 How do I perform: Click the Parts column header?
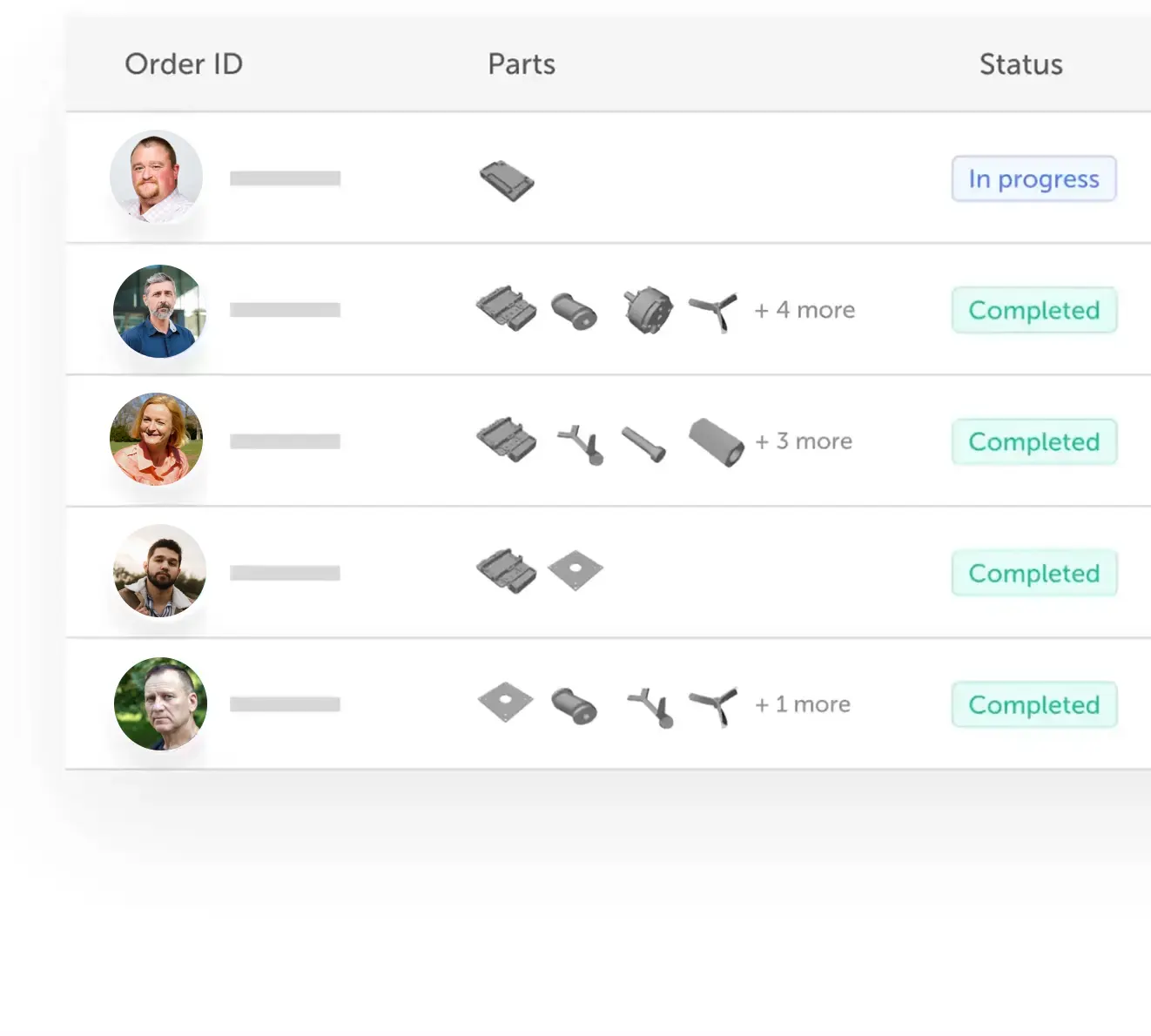pos(522,64)
